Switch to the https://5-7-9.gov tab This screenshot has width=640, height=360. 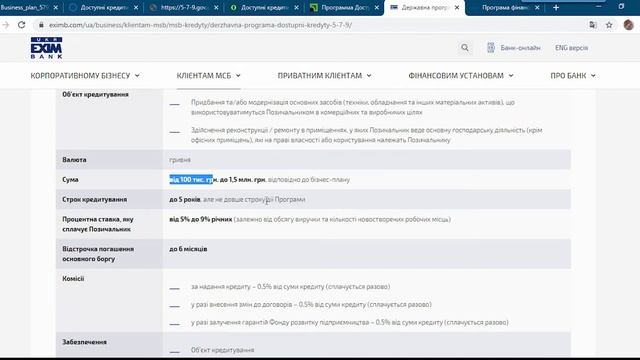[x=184, y=7]
